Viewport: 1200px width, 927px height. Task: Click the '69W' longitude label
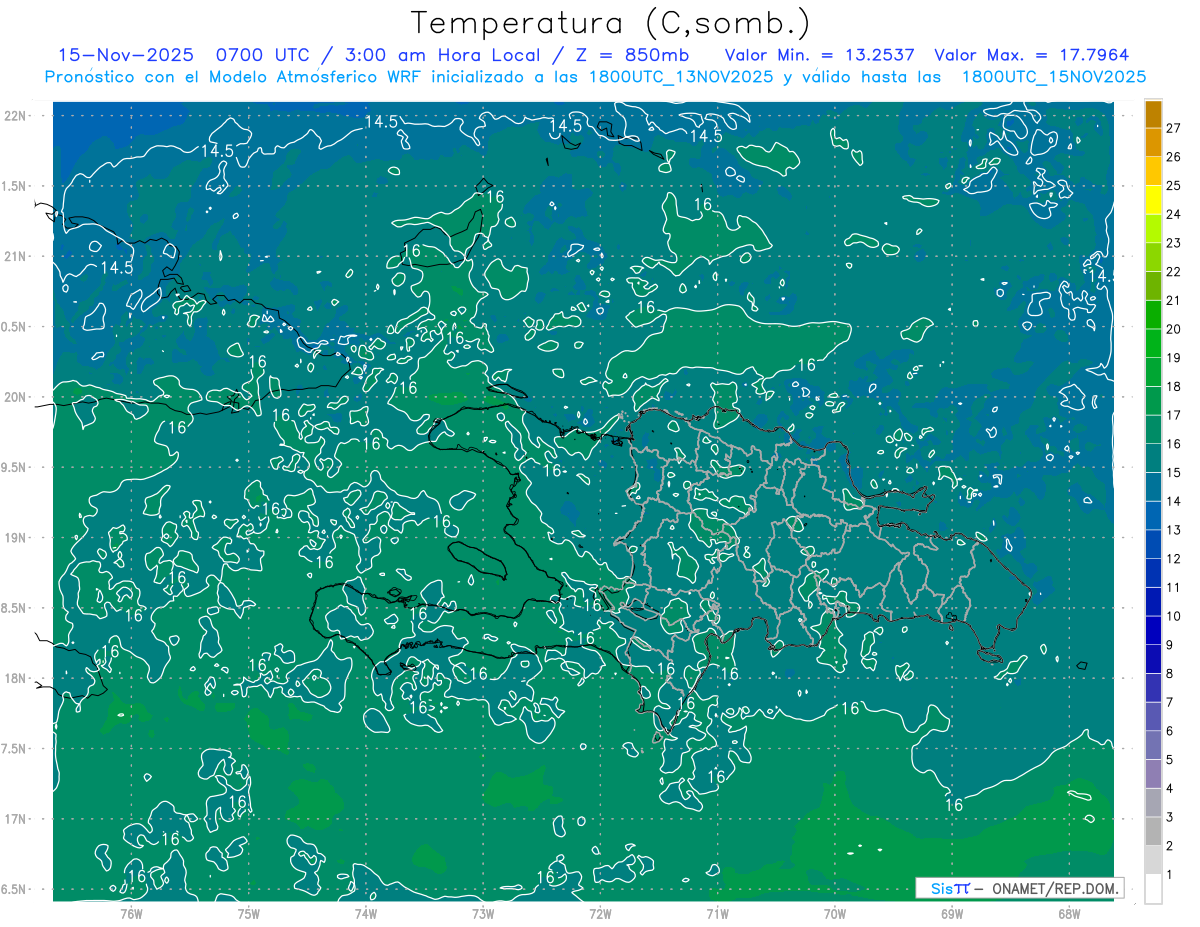point(952,913)
